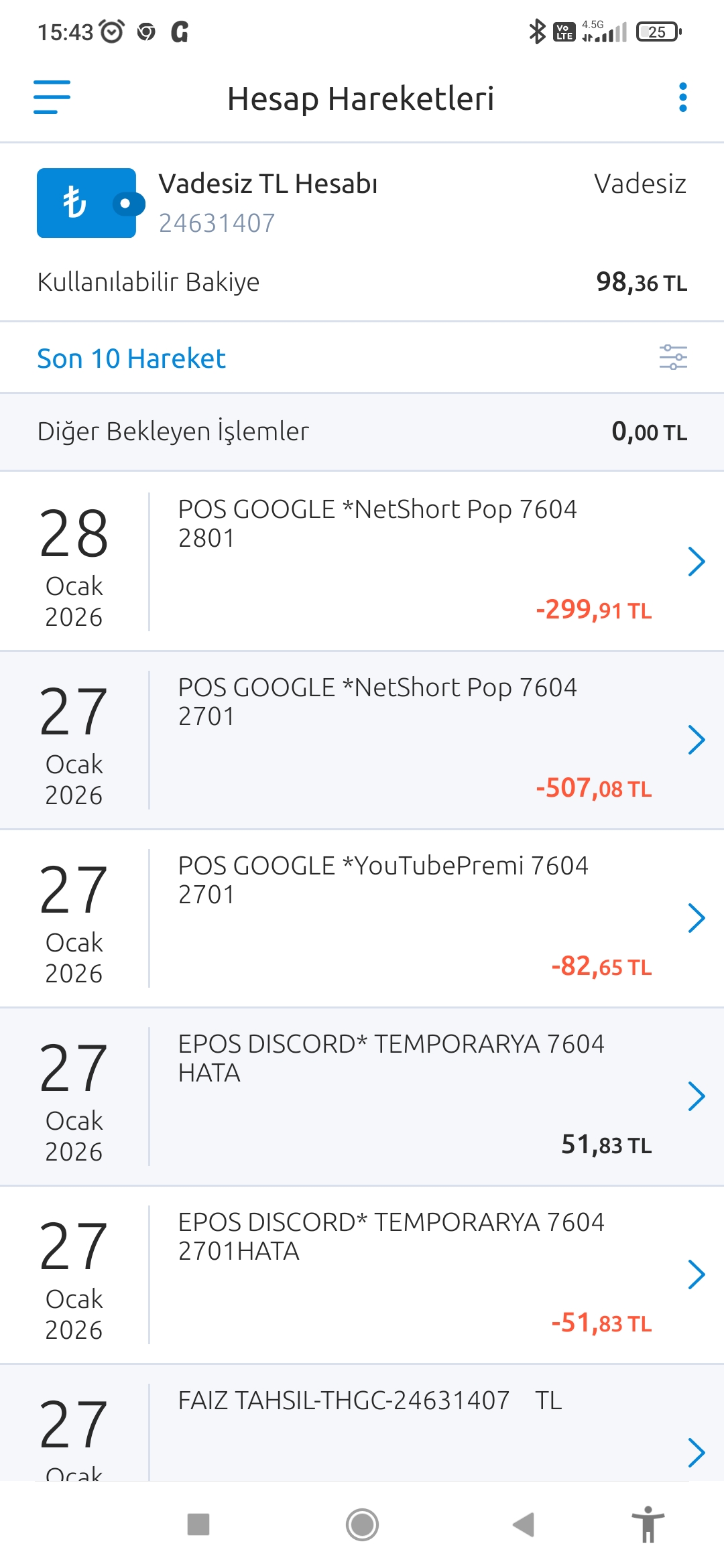
Task: Expand the -507,08 TL NetShort transaction chevron
Action: tap(697, 740)
